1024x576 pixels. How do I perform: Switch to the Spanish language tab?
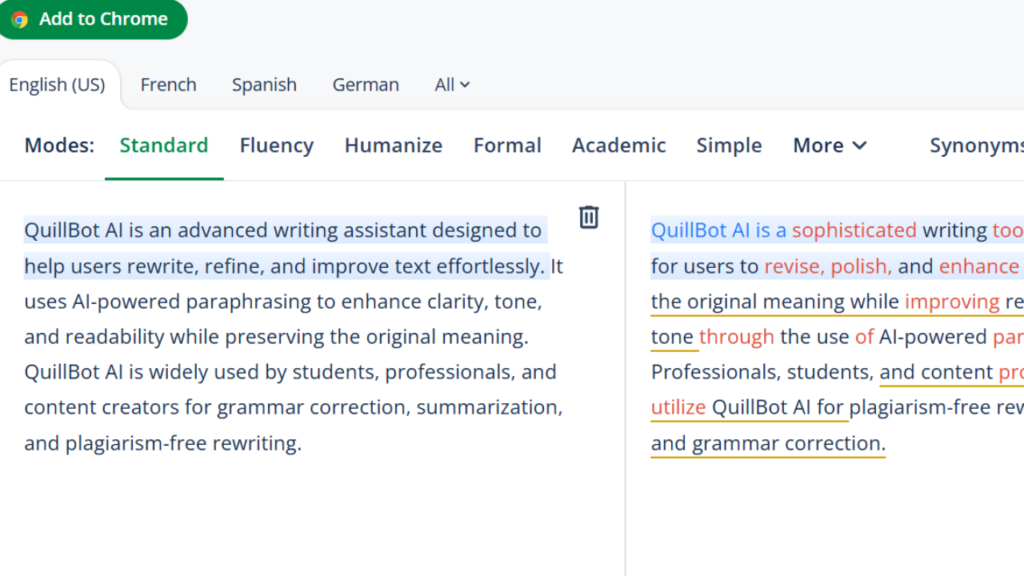263,85
